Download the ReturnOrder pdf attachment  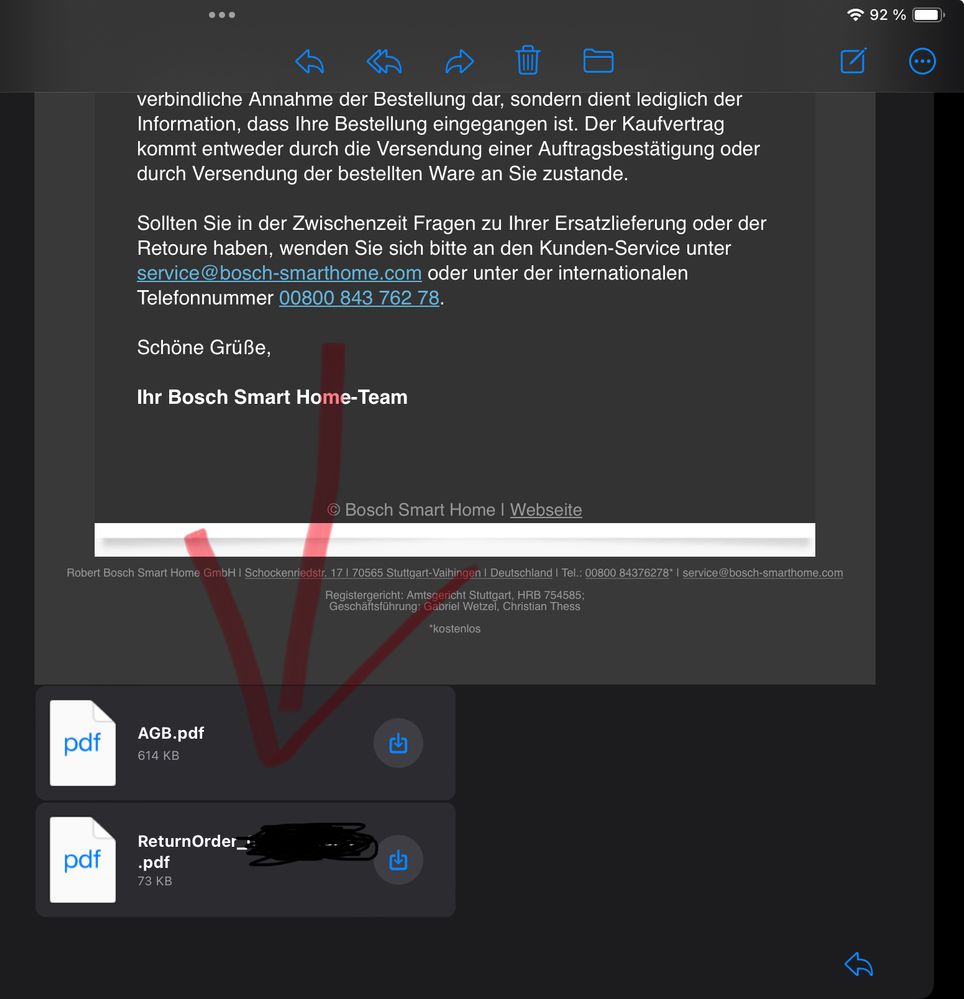tap(398, 860)
